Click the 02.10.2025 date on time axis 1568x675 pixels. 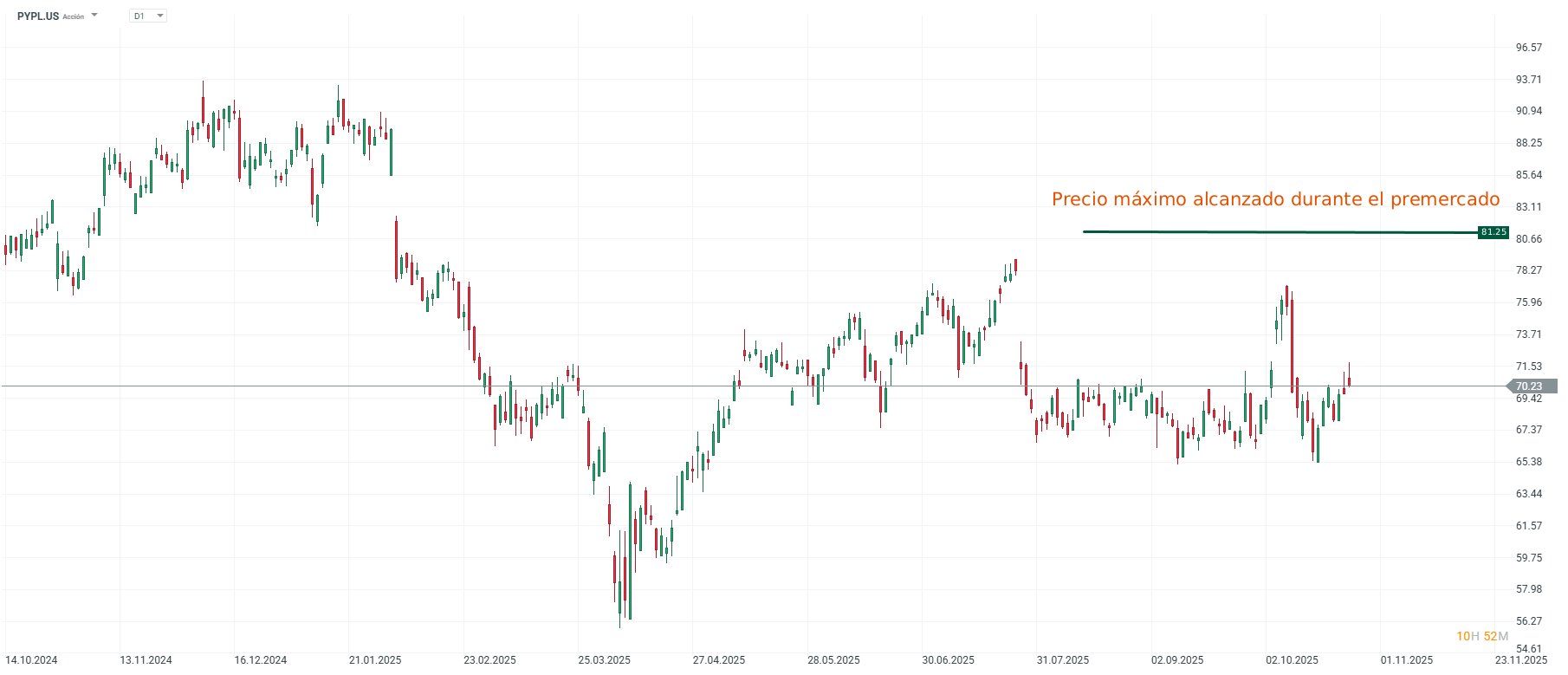point(1292,660)
